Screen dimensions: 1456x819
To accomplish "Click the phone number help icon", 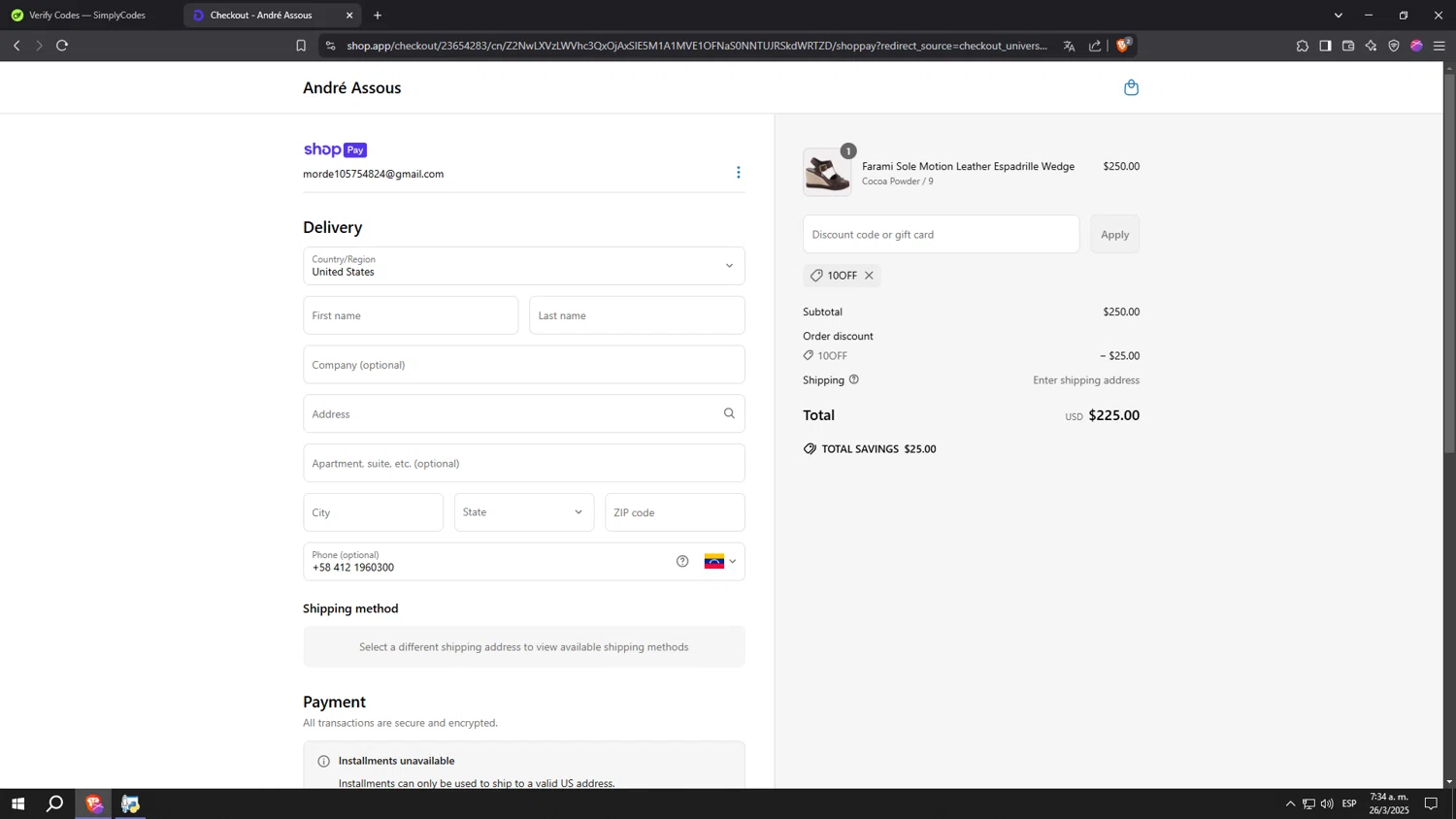I will pyautogui.click(x=682, y=561).
